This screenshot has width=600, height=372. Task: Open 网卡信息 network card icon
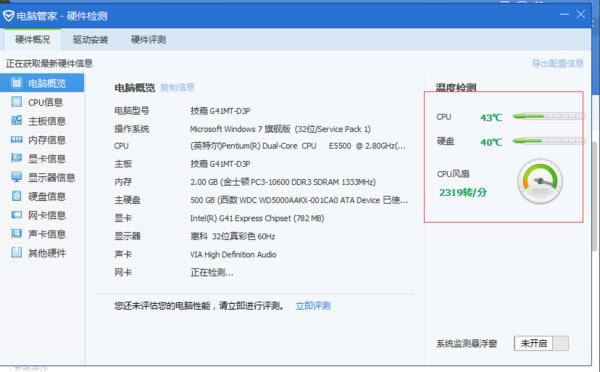coord(16,215)
